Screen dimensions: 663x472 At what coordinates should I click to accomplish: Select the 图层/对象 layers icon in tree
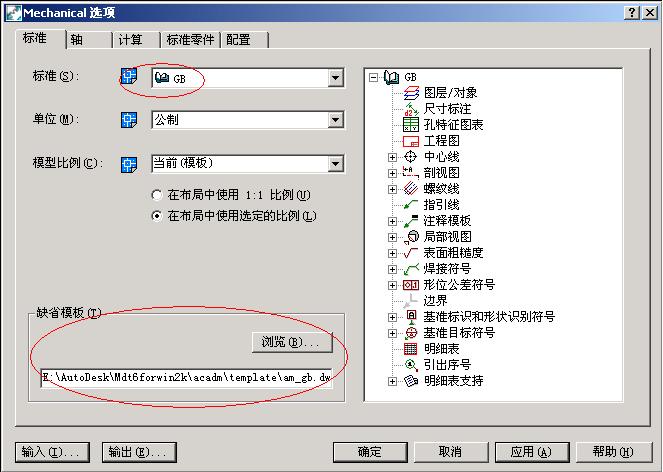pos(411,93)
